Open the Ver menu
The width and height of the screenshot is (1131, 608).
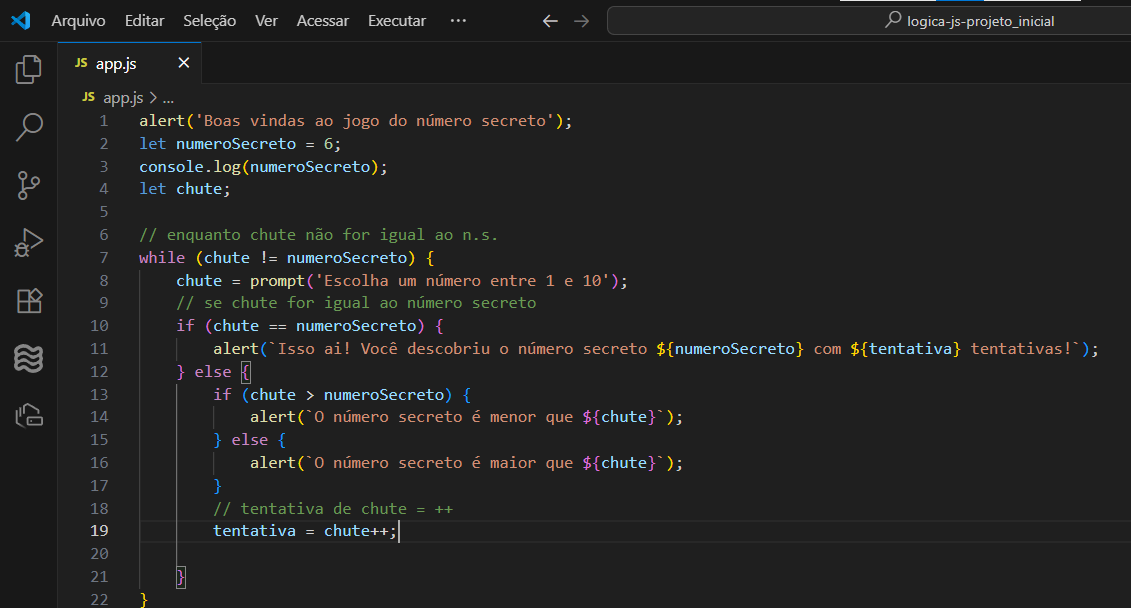point(266,21)
